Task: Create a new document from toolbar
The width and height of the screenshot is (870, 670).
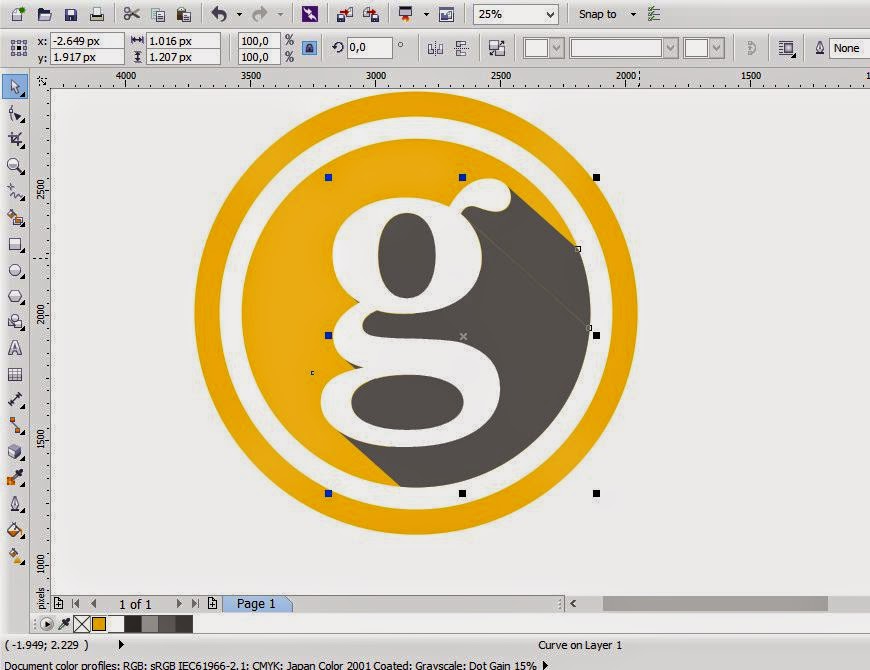Action: pos(18,14)
